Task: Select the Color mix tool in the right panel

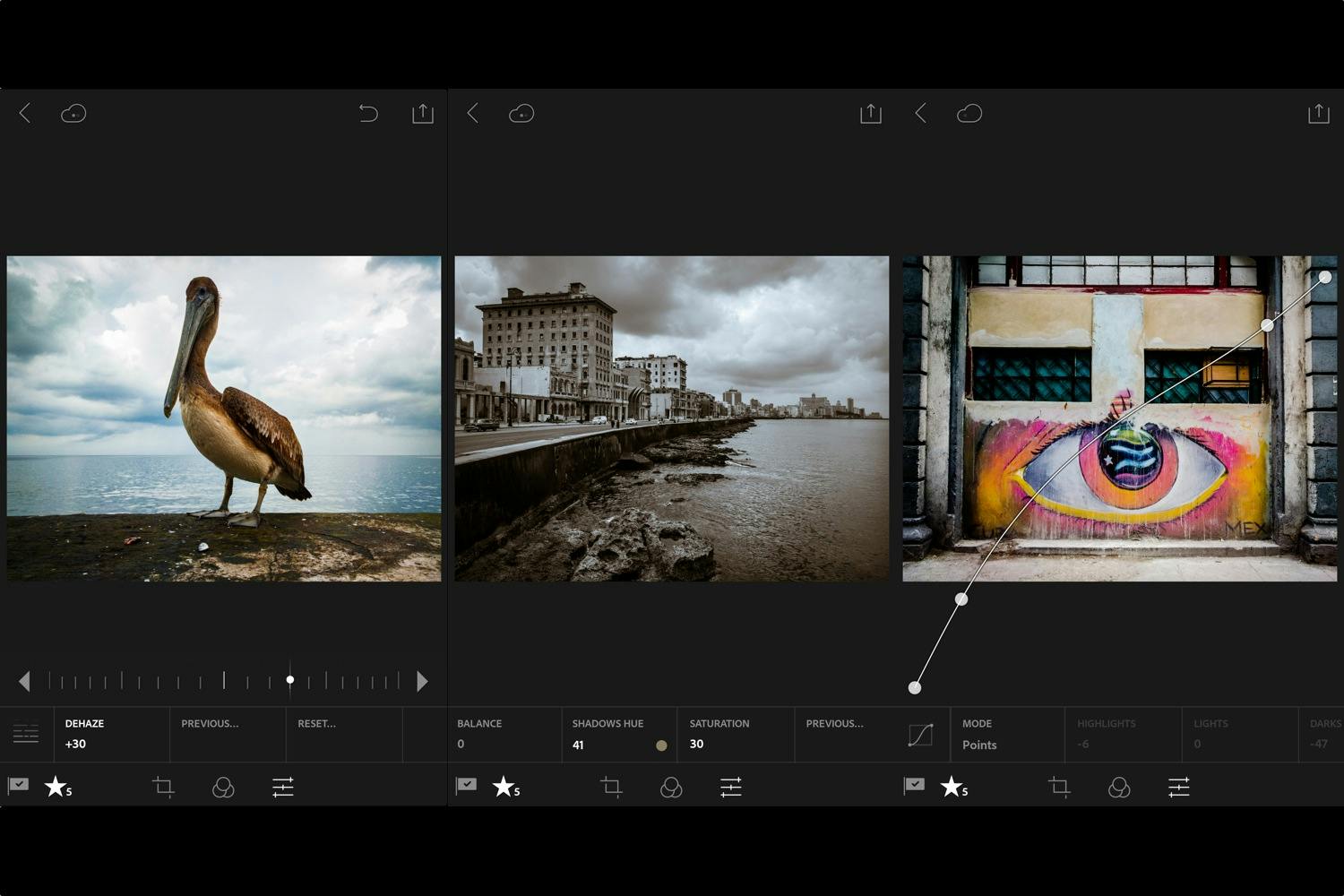Action: coord(1119,787)
